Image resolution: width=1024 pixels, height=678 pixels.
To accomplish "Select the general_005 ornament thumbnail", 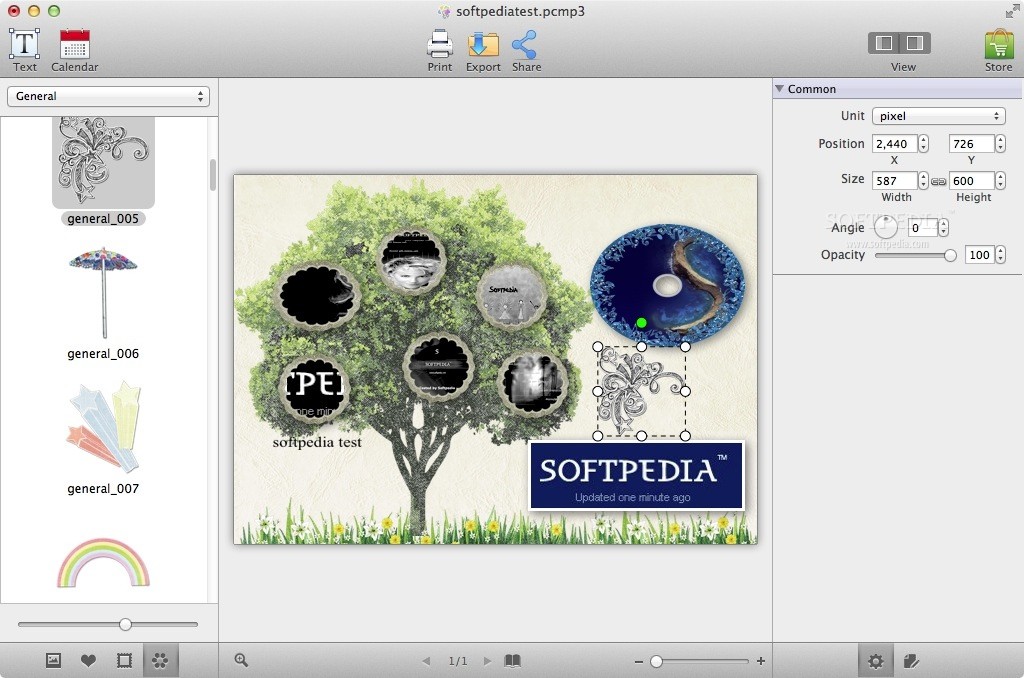I will click(x=103, y=163).
